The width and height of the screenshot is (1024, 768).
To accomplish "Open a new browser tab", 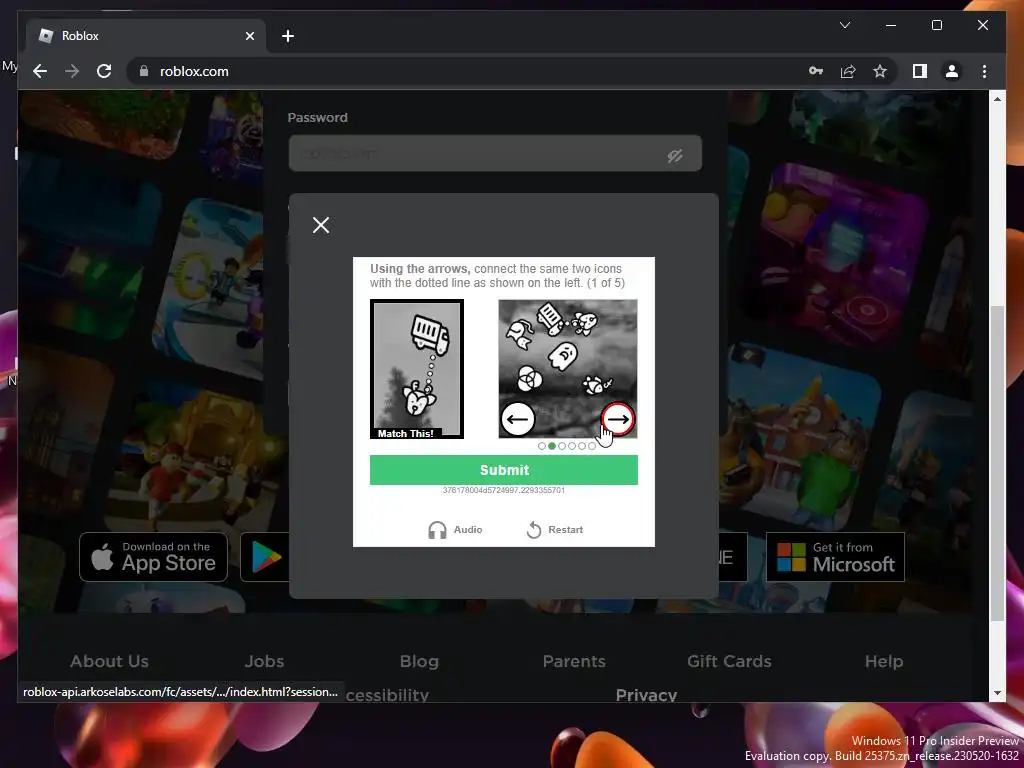I will 288,36.
